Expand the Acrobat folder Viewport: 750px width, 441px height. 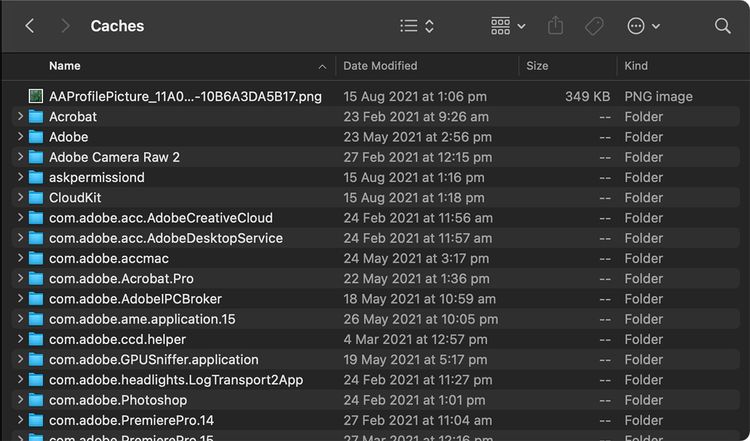coord(20,117)
